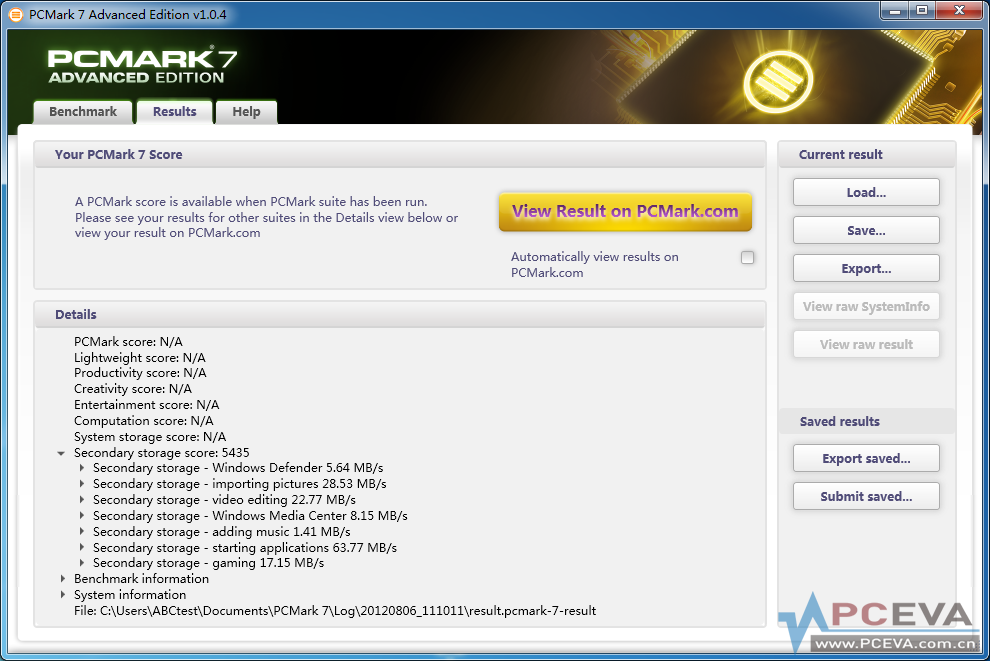The image size is (990, 661).
Task: Click the PCMark app icon in title bar
Action: click(x=15, y=14)
